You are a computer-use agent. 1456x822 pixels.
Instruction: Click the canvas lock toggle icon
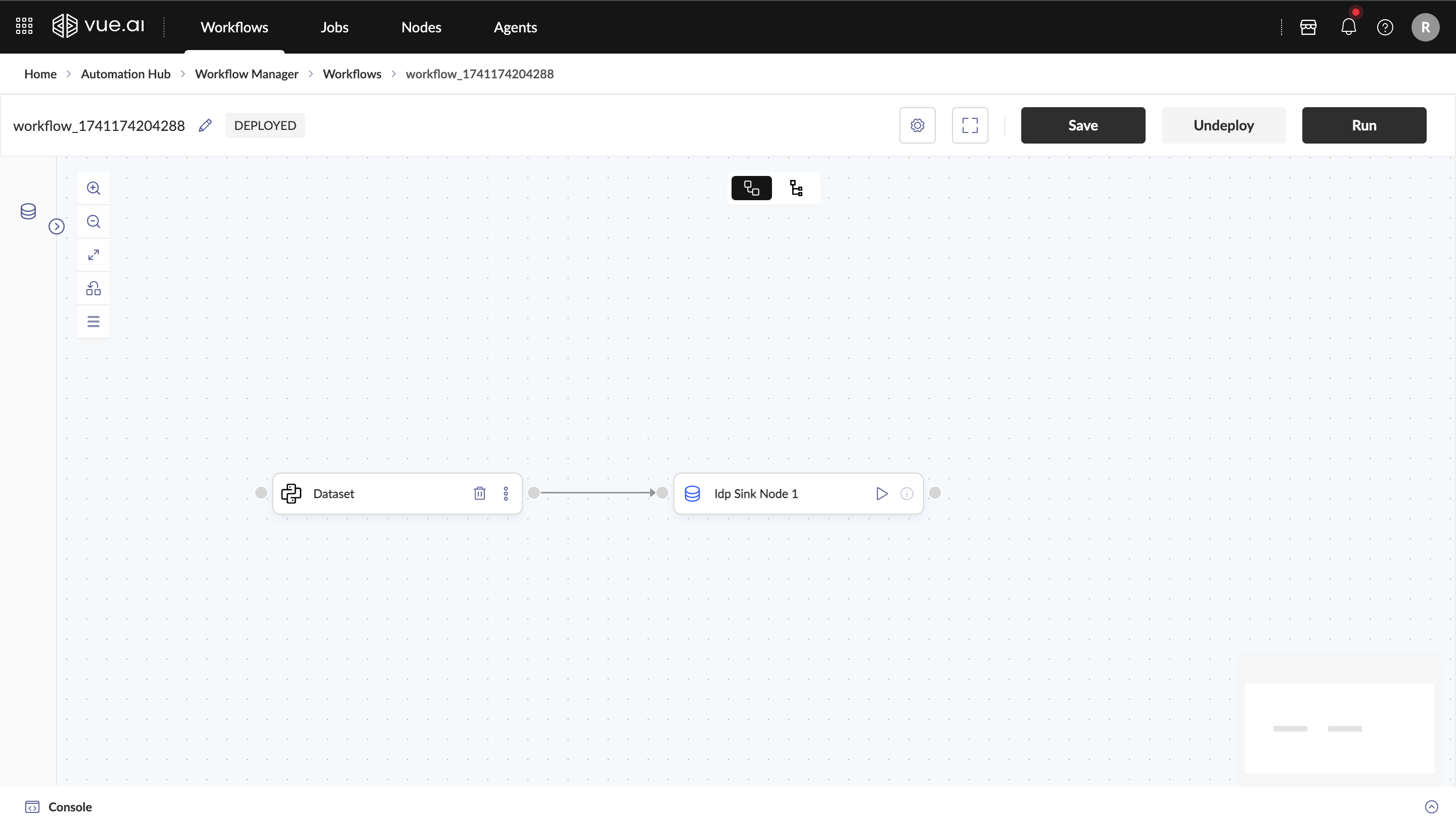[x=93, y=288]
